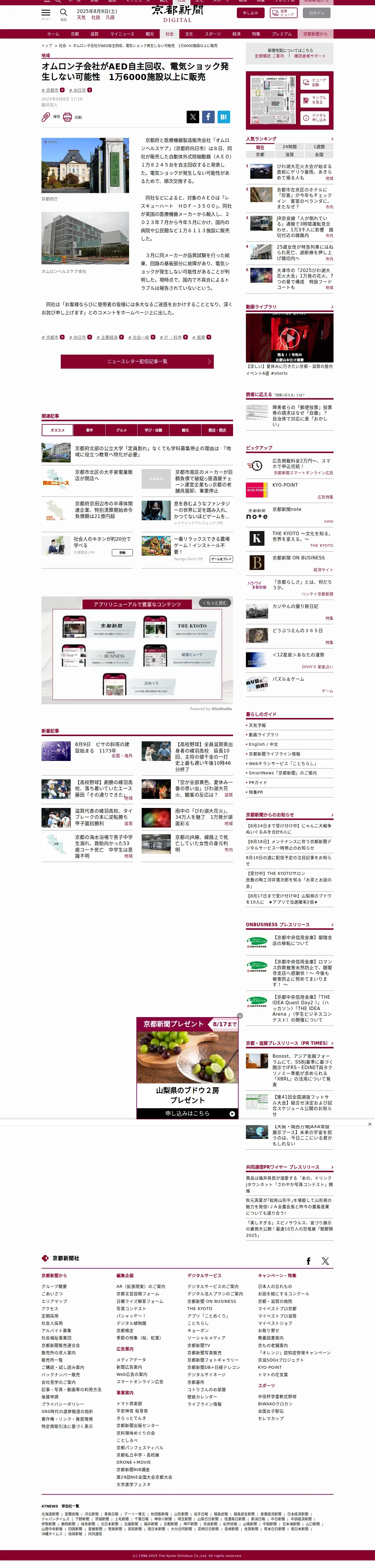
Task: Click plus icon beside 医療 tag
Action: point(209,337)
